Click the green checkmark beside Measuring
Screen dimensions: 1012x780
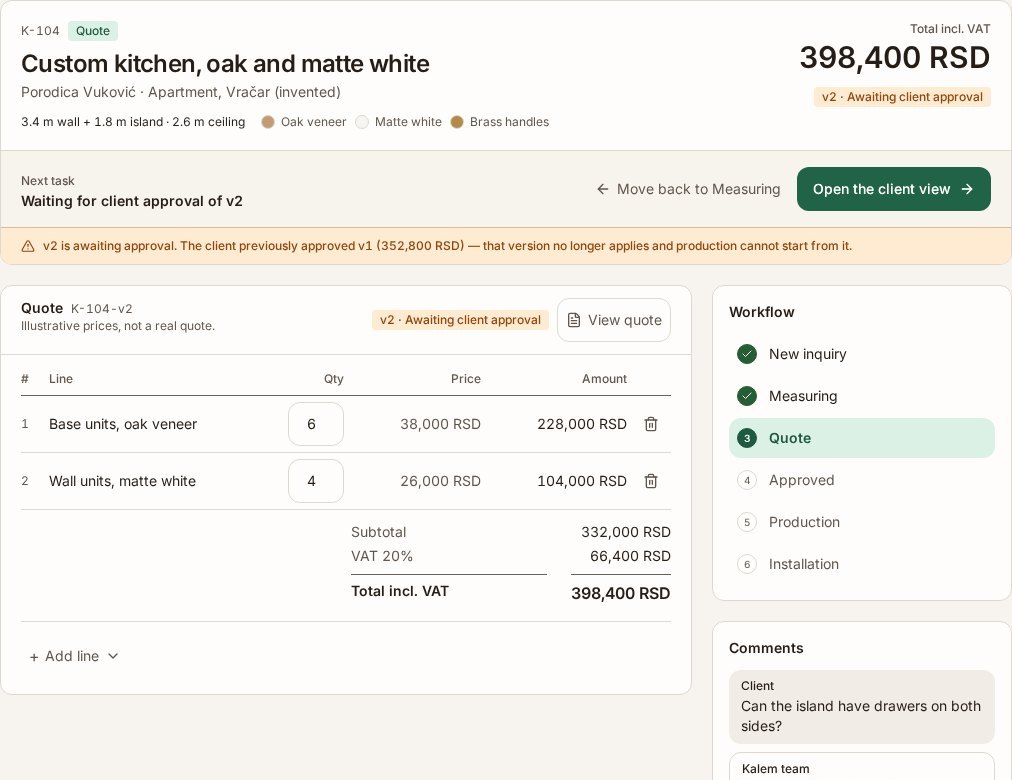point(747,396)
